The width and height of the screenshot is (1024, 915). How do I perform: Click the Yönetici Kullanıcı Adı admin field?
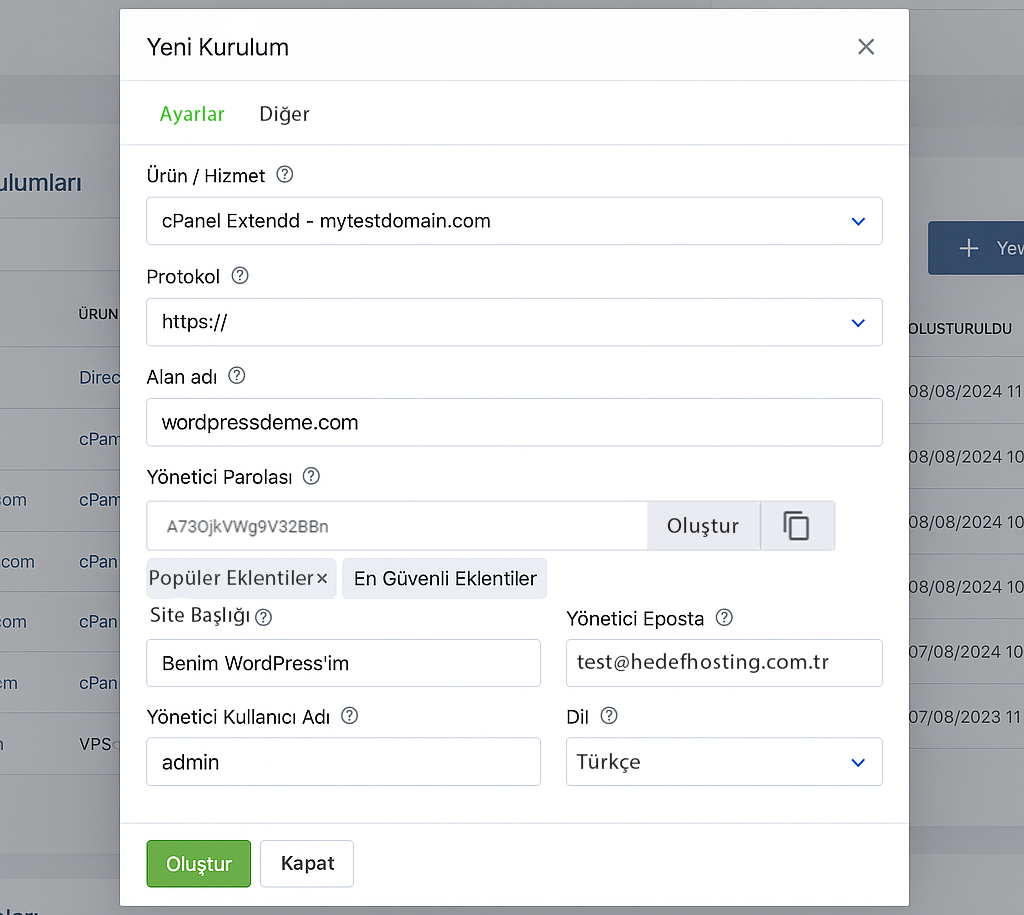pyautogui.click(x=344, y=762)
